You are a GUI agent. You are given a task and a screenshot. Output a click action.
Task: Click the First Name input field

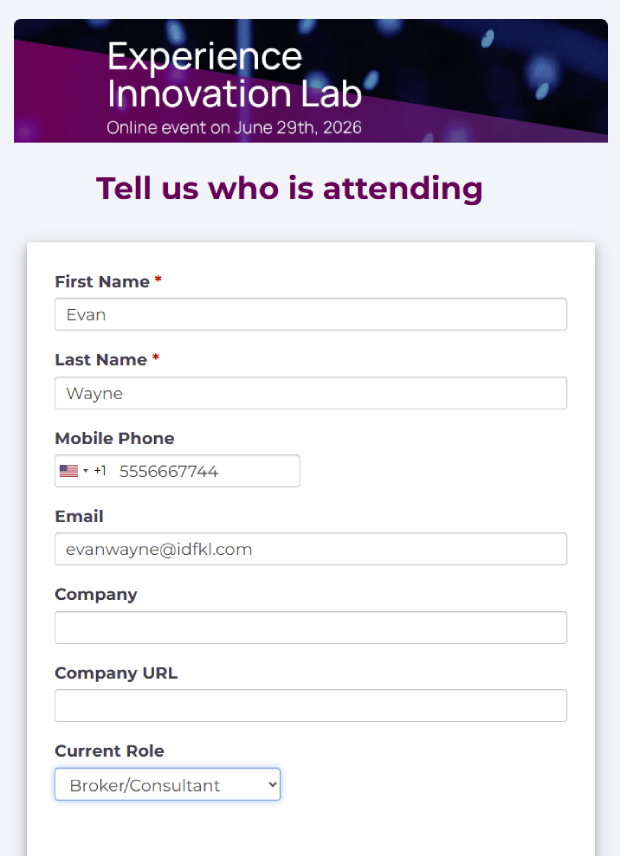coord(310,314)
